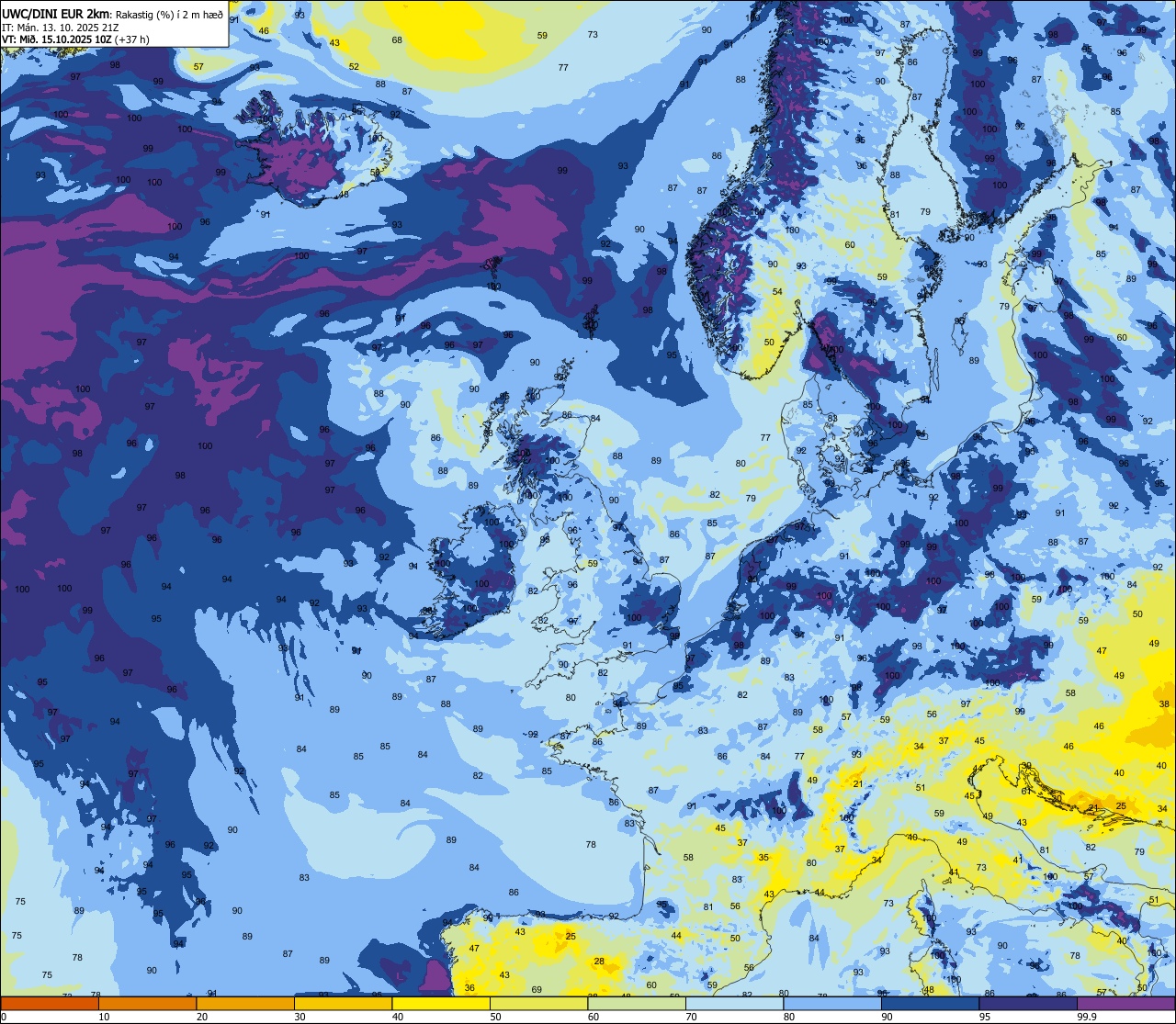Click the '30' legend scale label

point(300,1017)
